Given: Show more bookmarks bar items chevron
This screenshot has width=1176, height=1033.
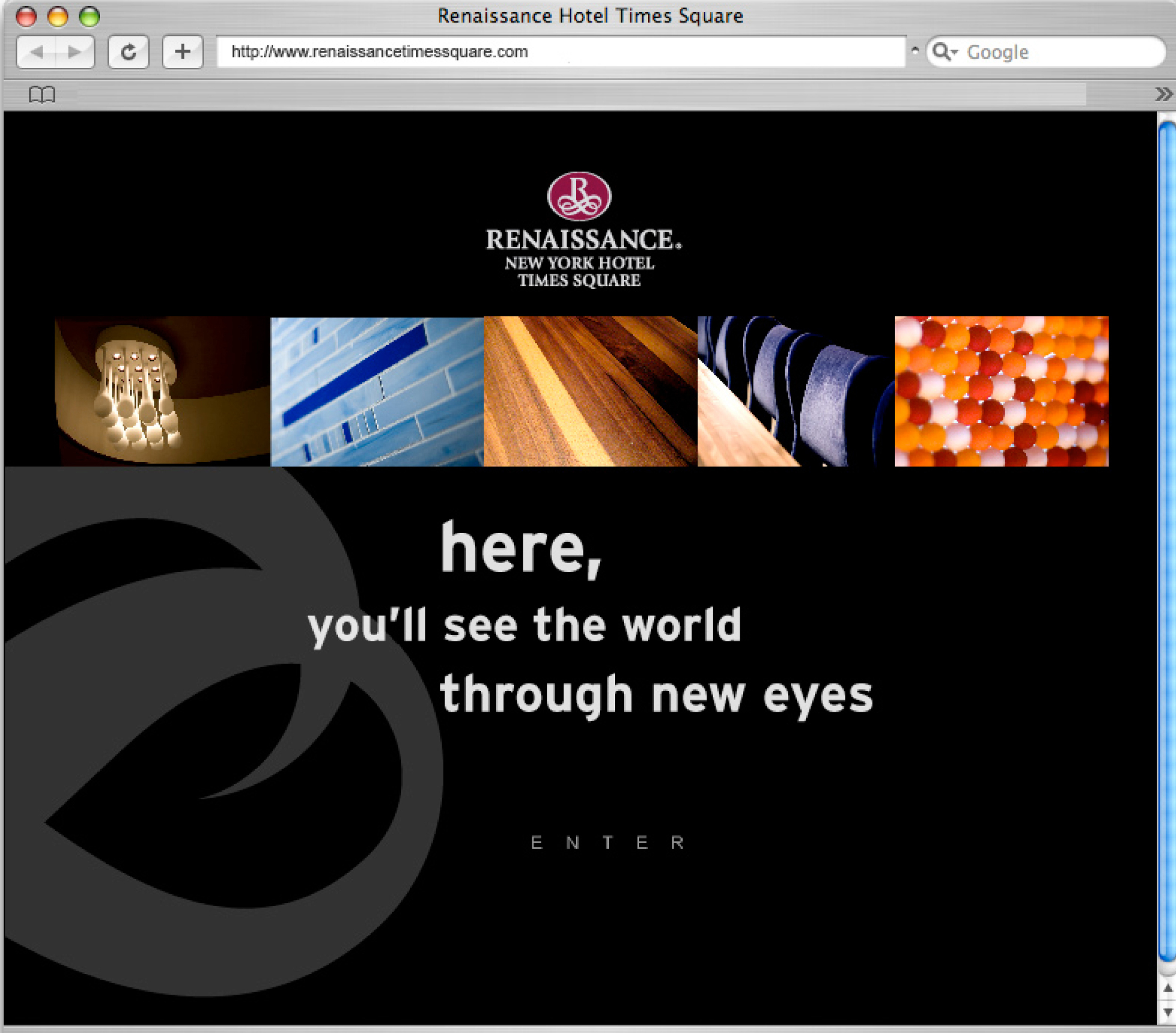Looking at the screenshot, I should (x=1163, y=94).
